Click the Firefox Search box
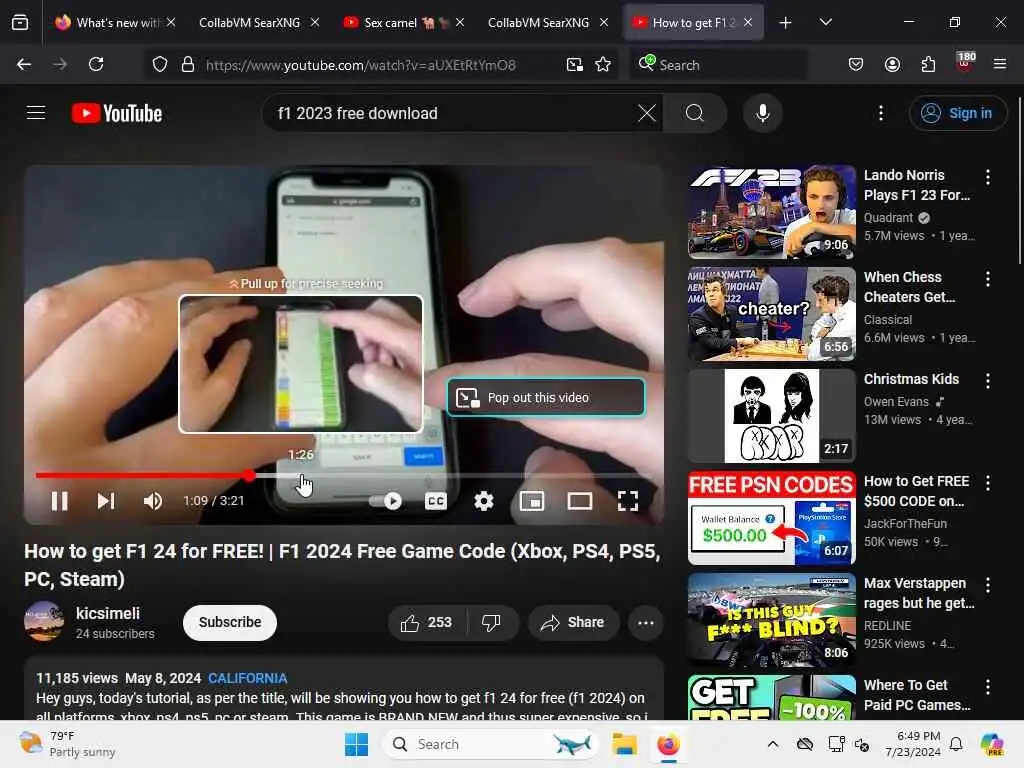The image size is (1024, 768). 718,65
